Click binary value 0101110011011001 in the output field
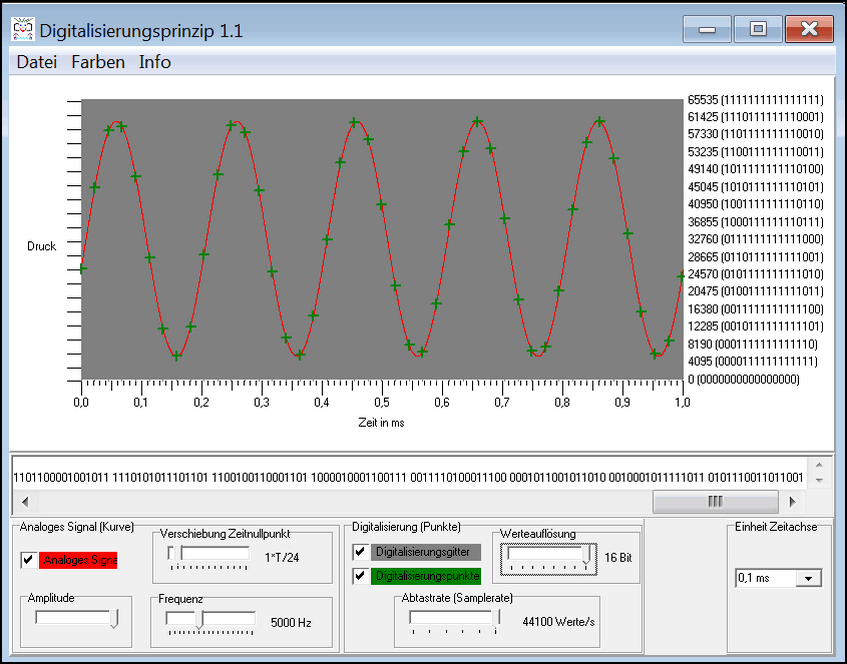The width and height of the screenshot is (847, 664). 755,478
